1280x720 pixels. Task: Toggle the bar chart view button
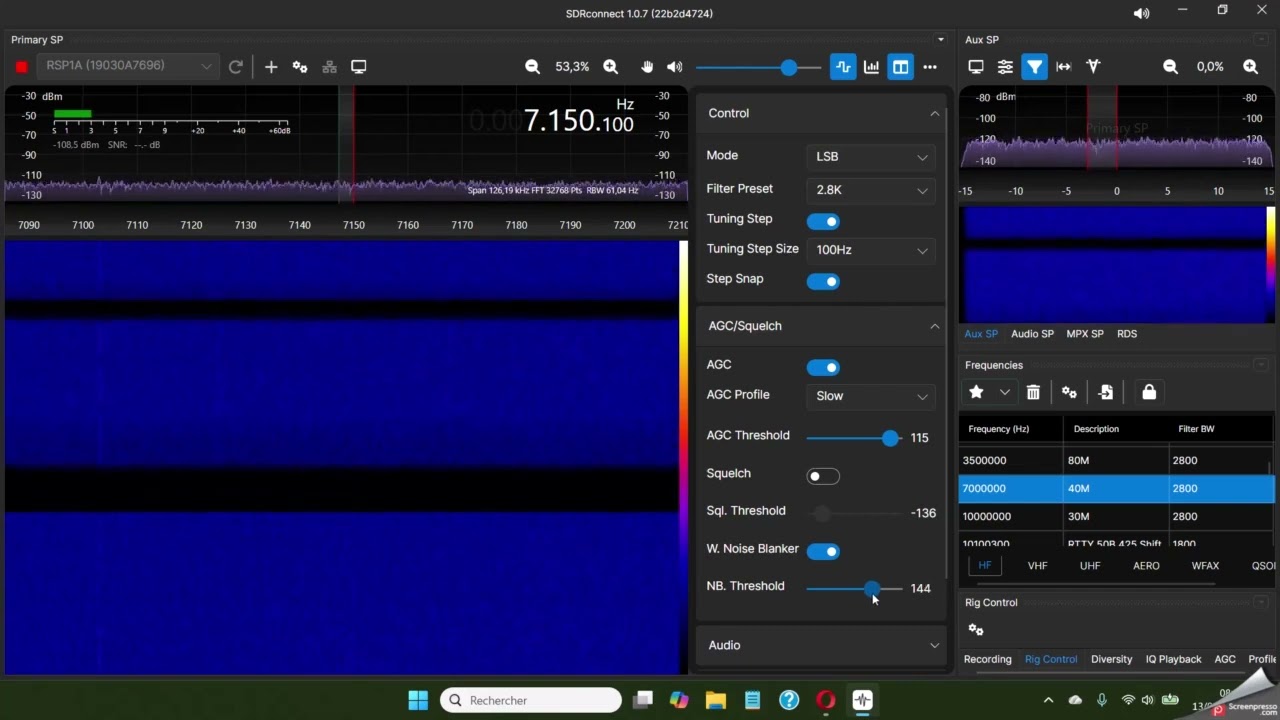click(x=872, y=67)
